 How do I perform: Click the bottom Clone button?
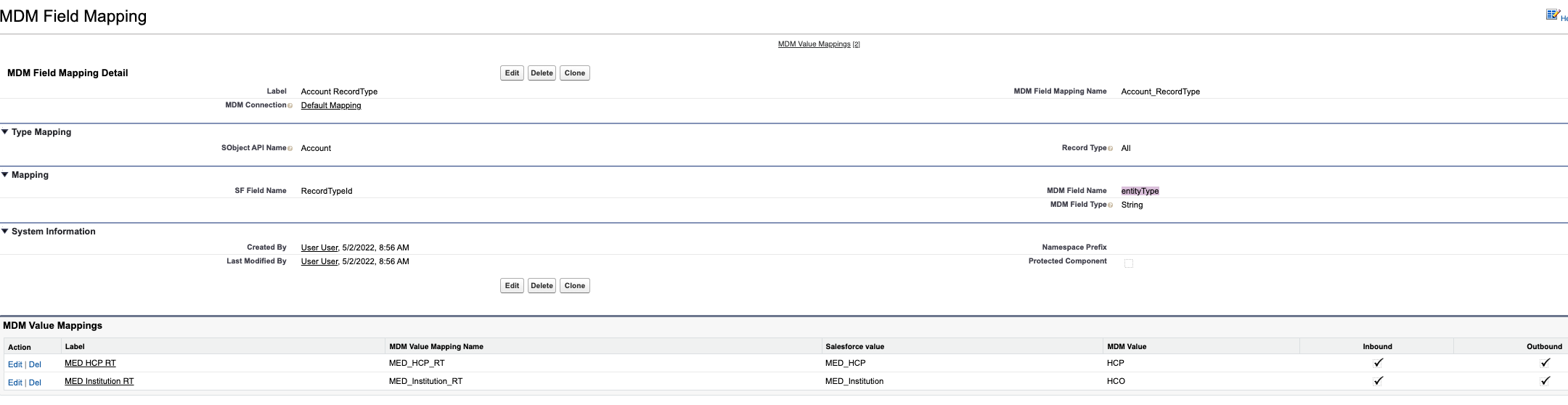pyautogui.click(x=574, y=286)
